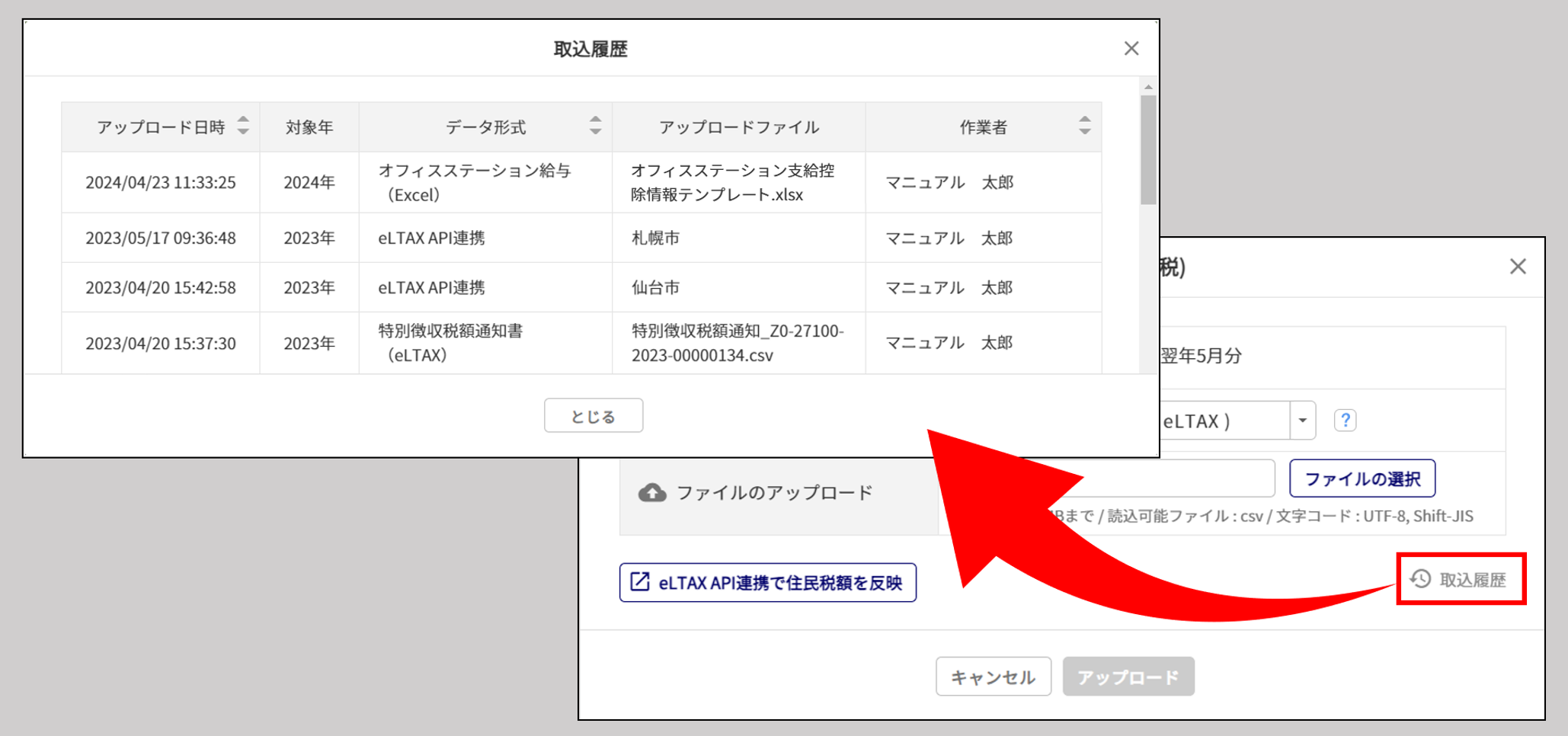Select the 2024/04/23 11:33:25 history row

click(161, 183)
